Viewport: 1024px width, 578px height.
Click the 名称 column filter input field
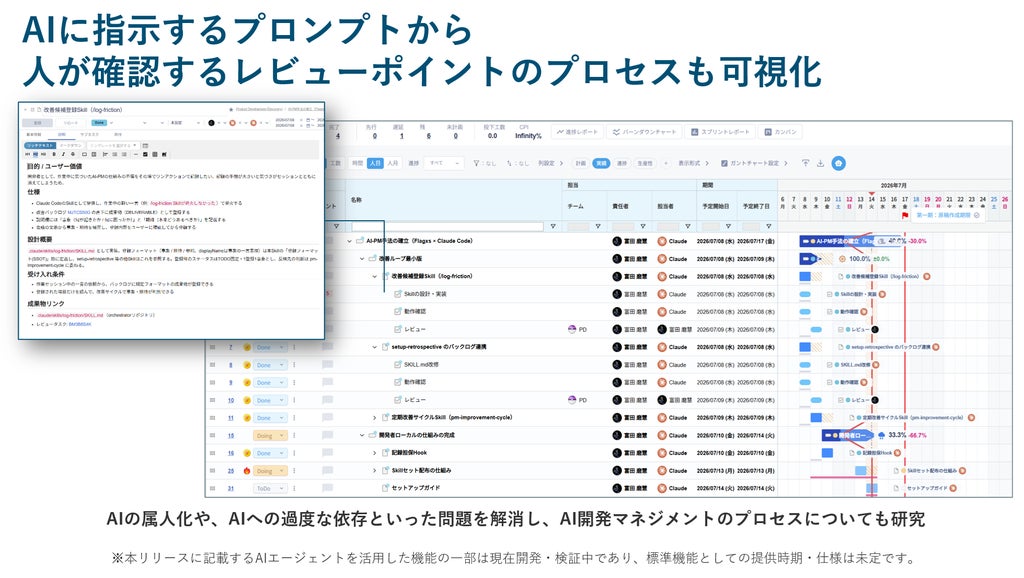click(x=447, y=227)
